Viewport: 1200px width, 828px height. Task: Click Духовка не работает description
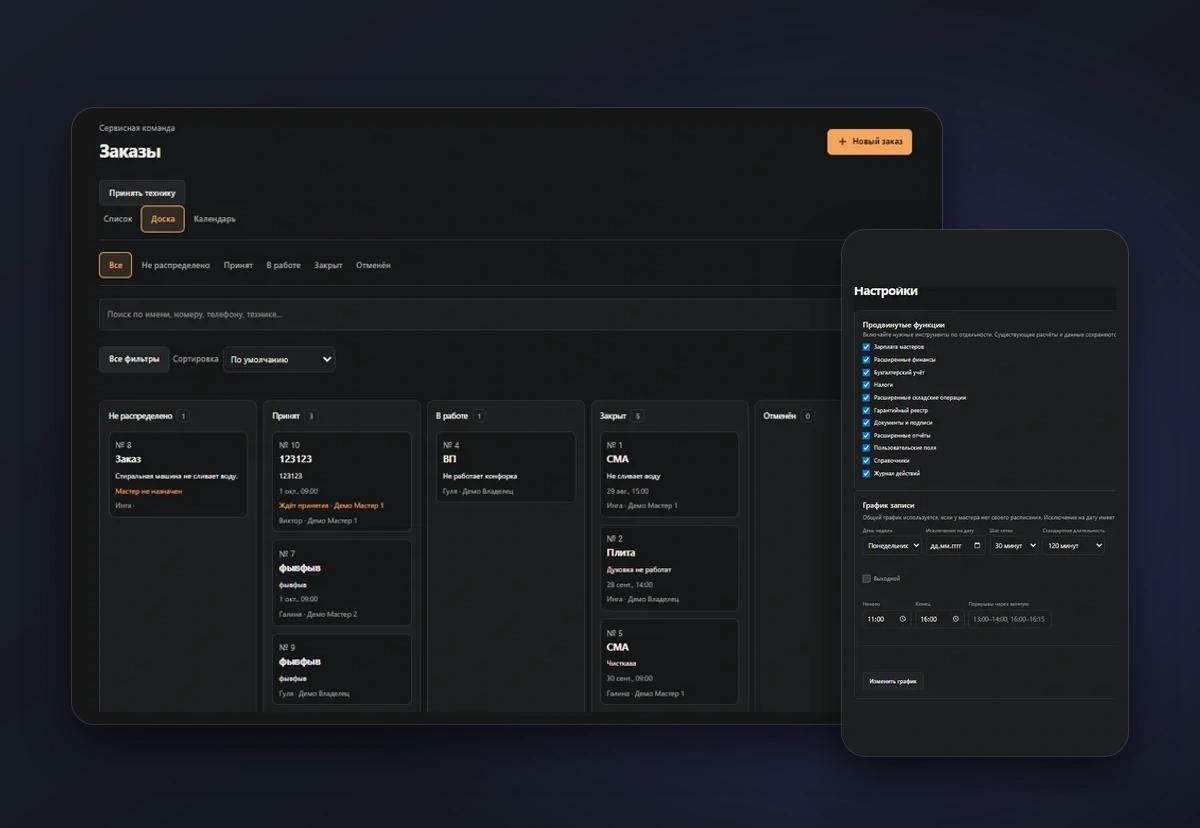[639, 570]
